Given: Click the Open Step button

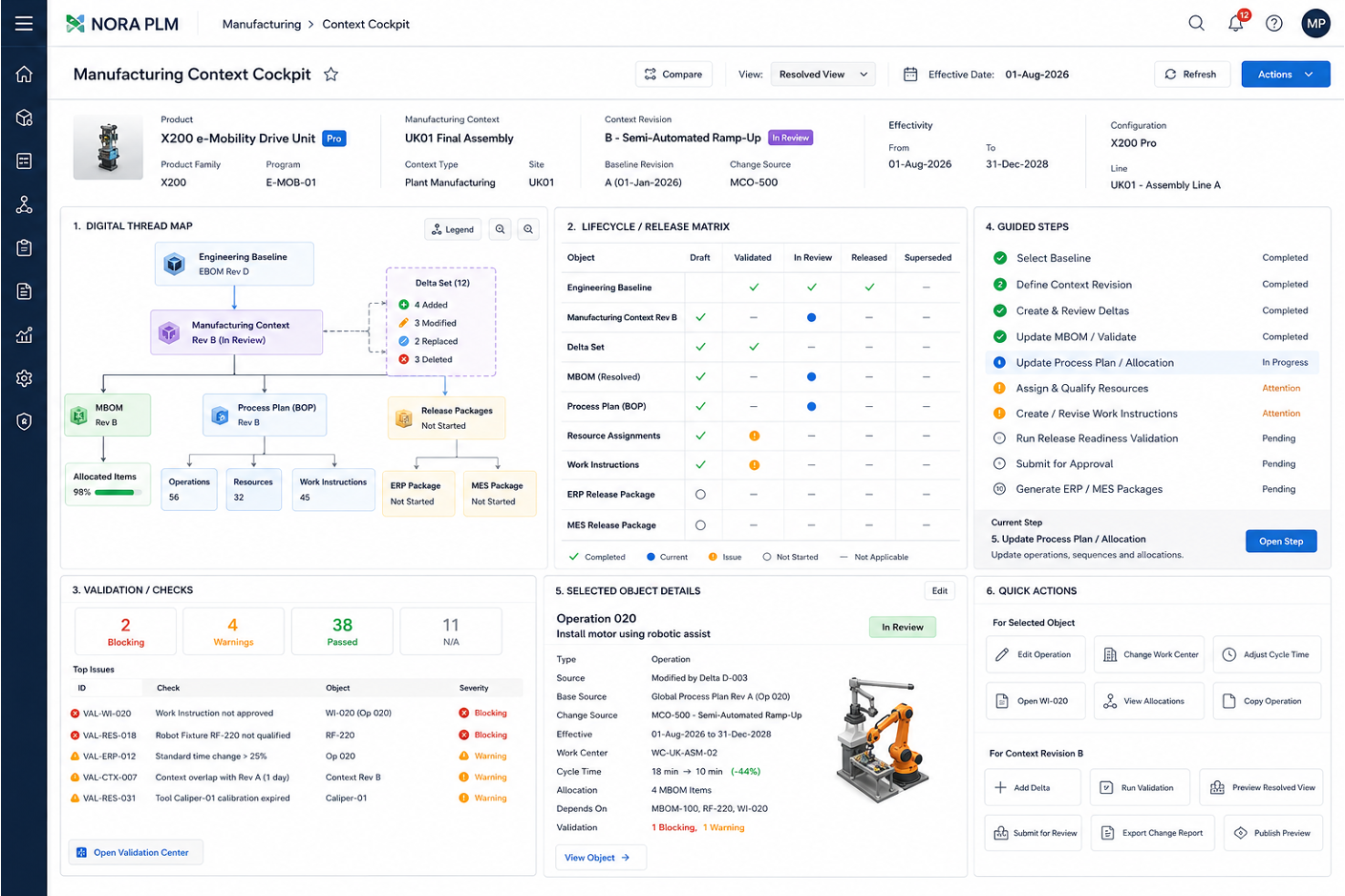Looking at the screenshot, I should [x=1281, y=541].
